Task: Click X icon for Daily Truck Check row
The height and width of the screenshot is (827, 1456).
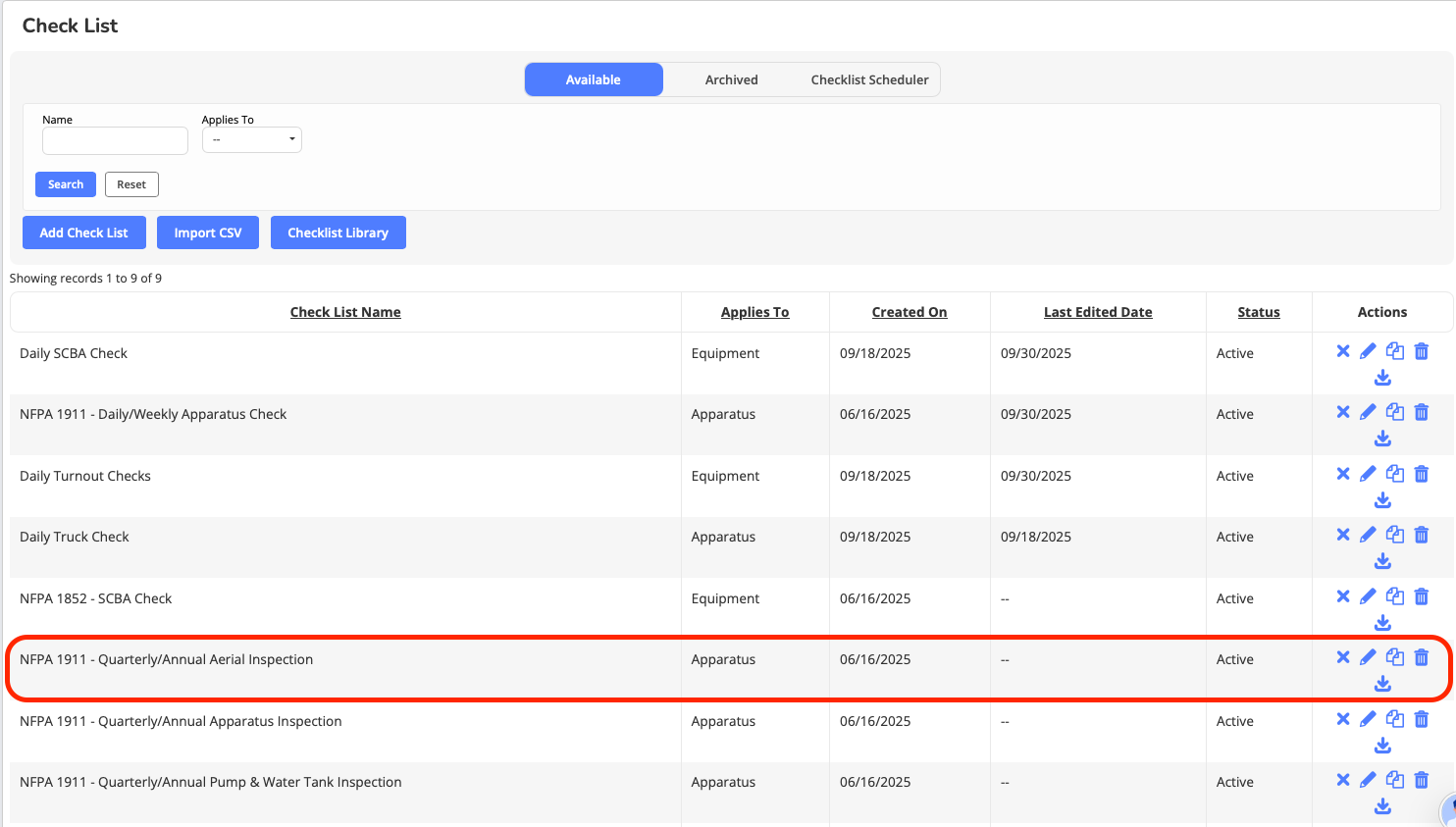Action: tap(1342, 535)
